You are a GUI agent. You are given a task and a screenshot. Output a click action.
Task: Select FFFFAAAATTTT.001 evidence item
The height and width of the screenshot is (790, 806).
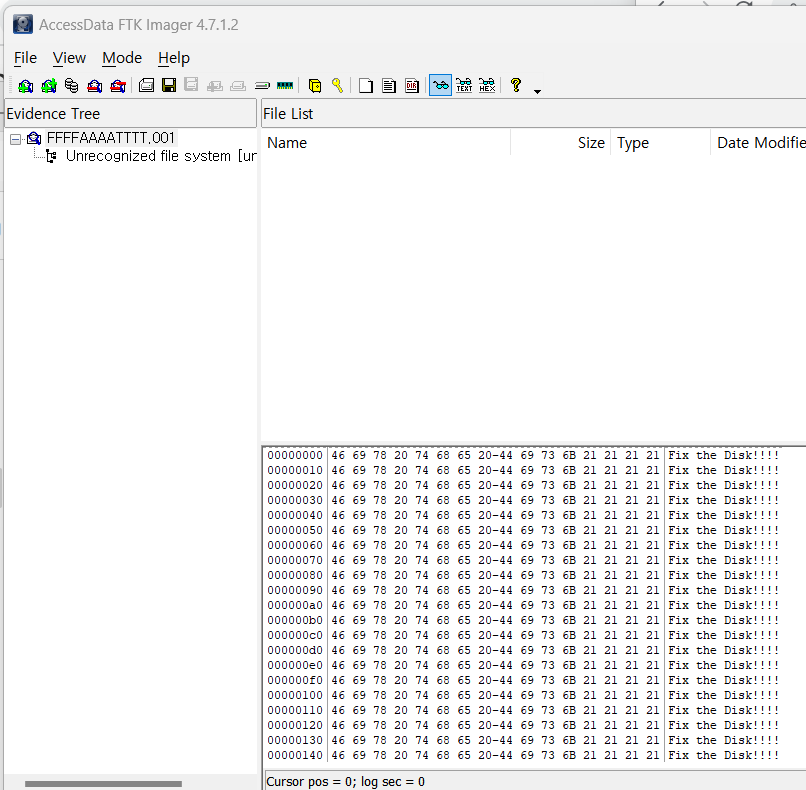111,138
